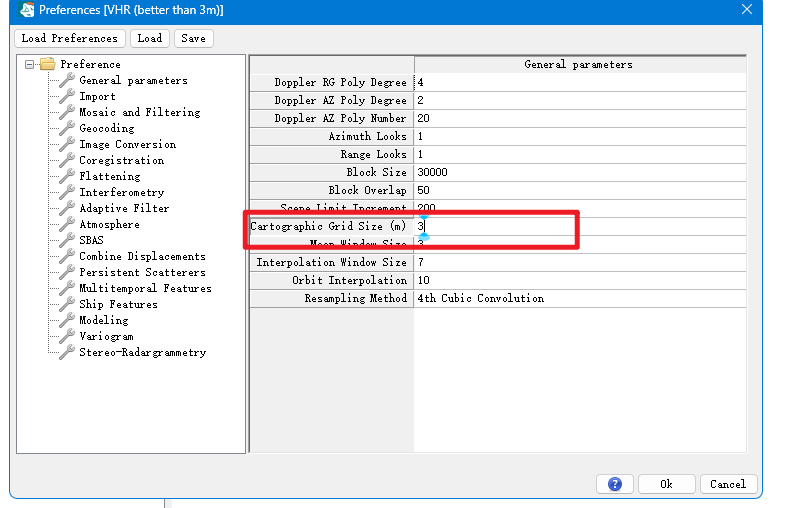Click wrench icon beside Atmosphere
The height and width of the screenshot is (508, 795).
(67, 224)
